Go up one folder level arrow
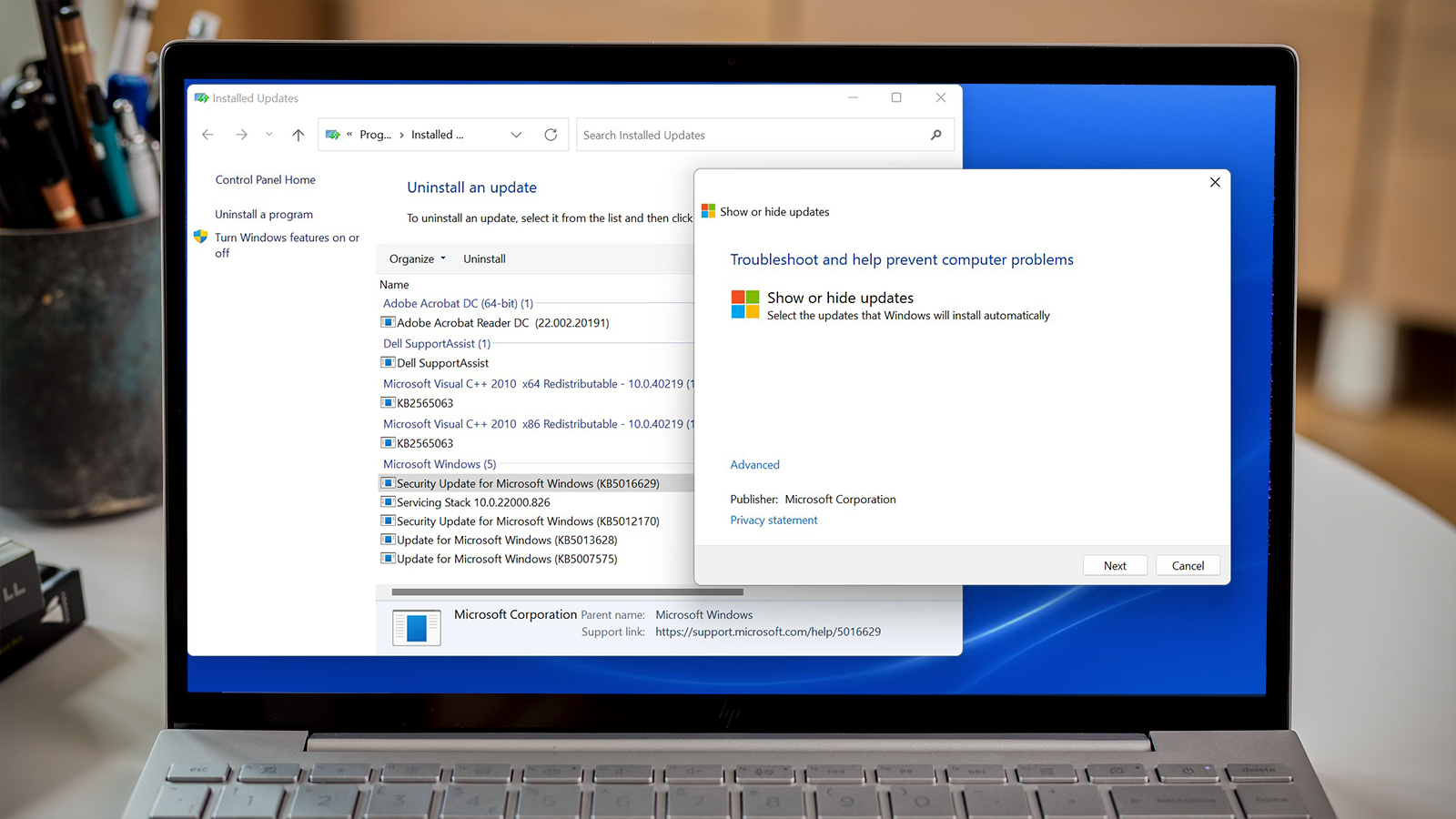Viewport: 1456px width, 819px height. 298,135
